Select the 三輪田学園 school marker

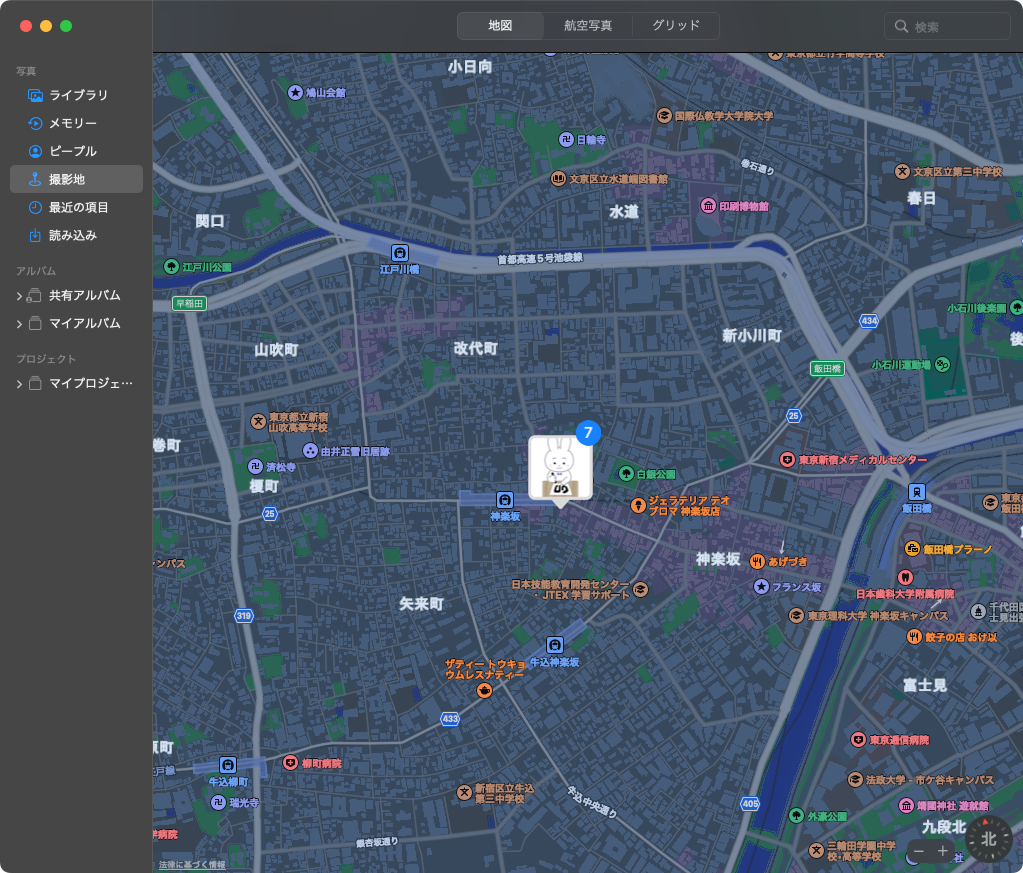point(816,850)
